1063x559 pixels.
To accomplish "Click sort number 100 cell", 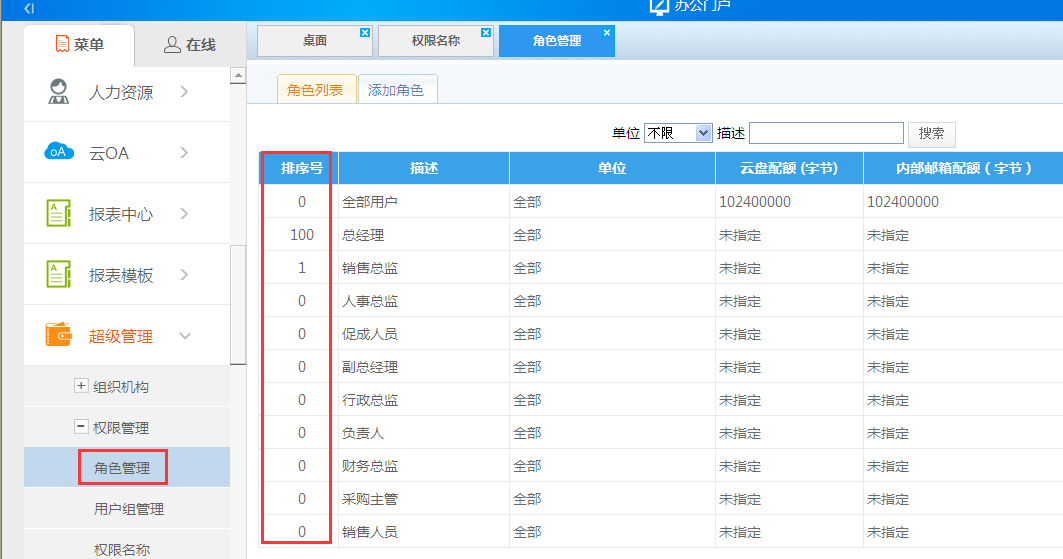I will tap(302, 235).
